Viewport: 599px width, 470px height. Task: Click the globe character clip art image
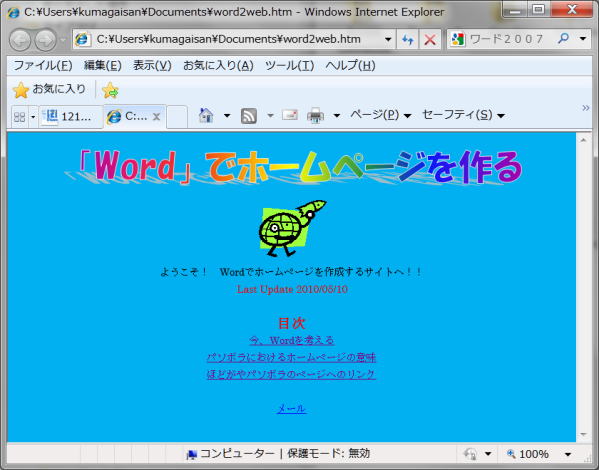292,228
